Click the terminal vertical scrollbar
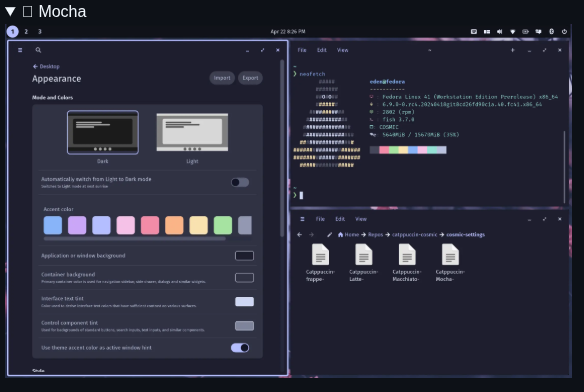 pos(564,167)
